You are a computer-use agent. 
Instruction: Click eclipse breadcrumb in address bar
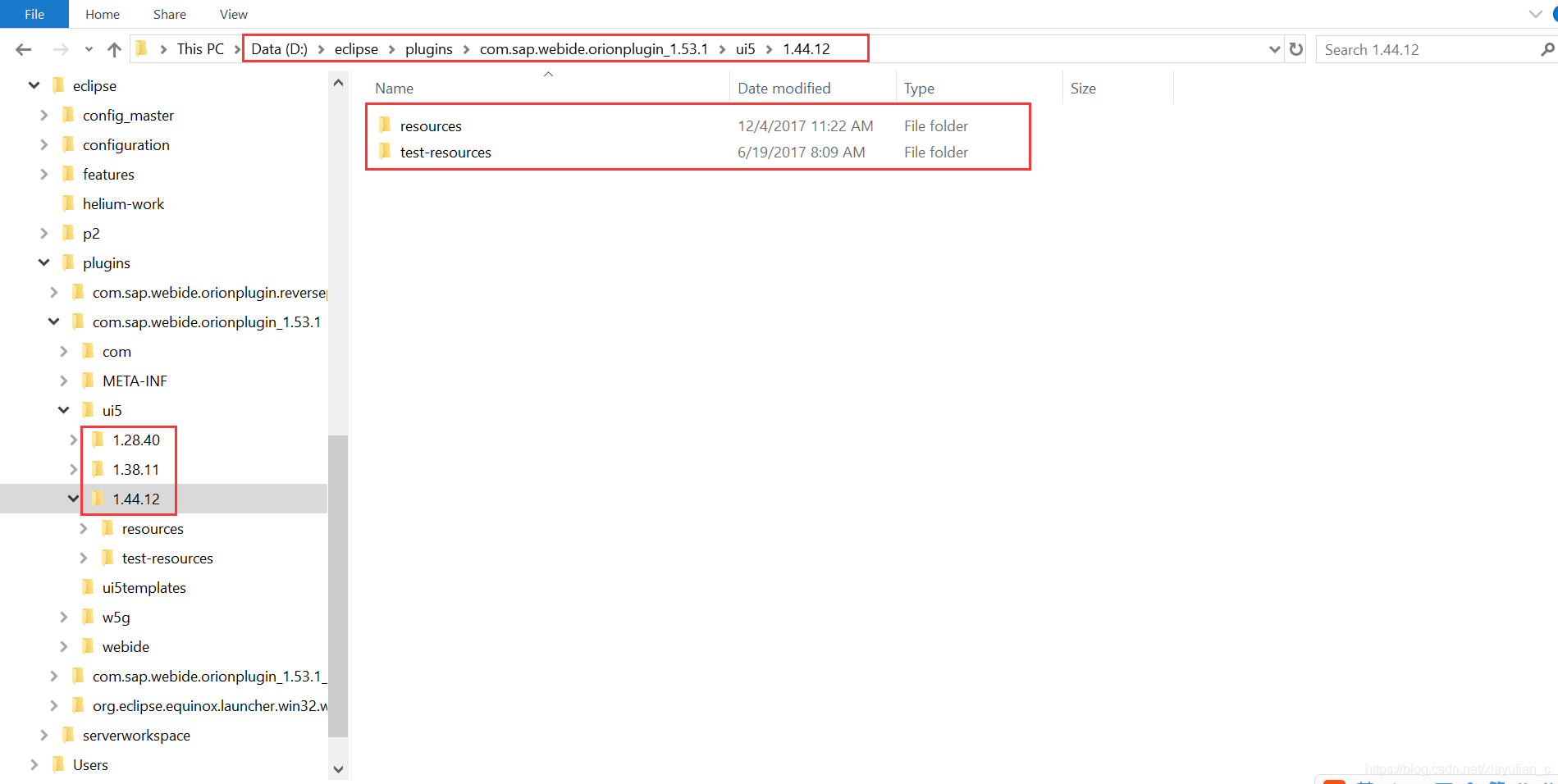(356, 49)
